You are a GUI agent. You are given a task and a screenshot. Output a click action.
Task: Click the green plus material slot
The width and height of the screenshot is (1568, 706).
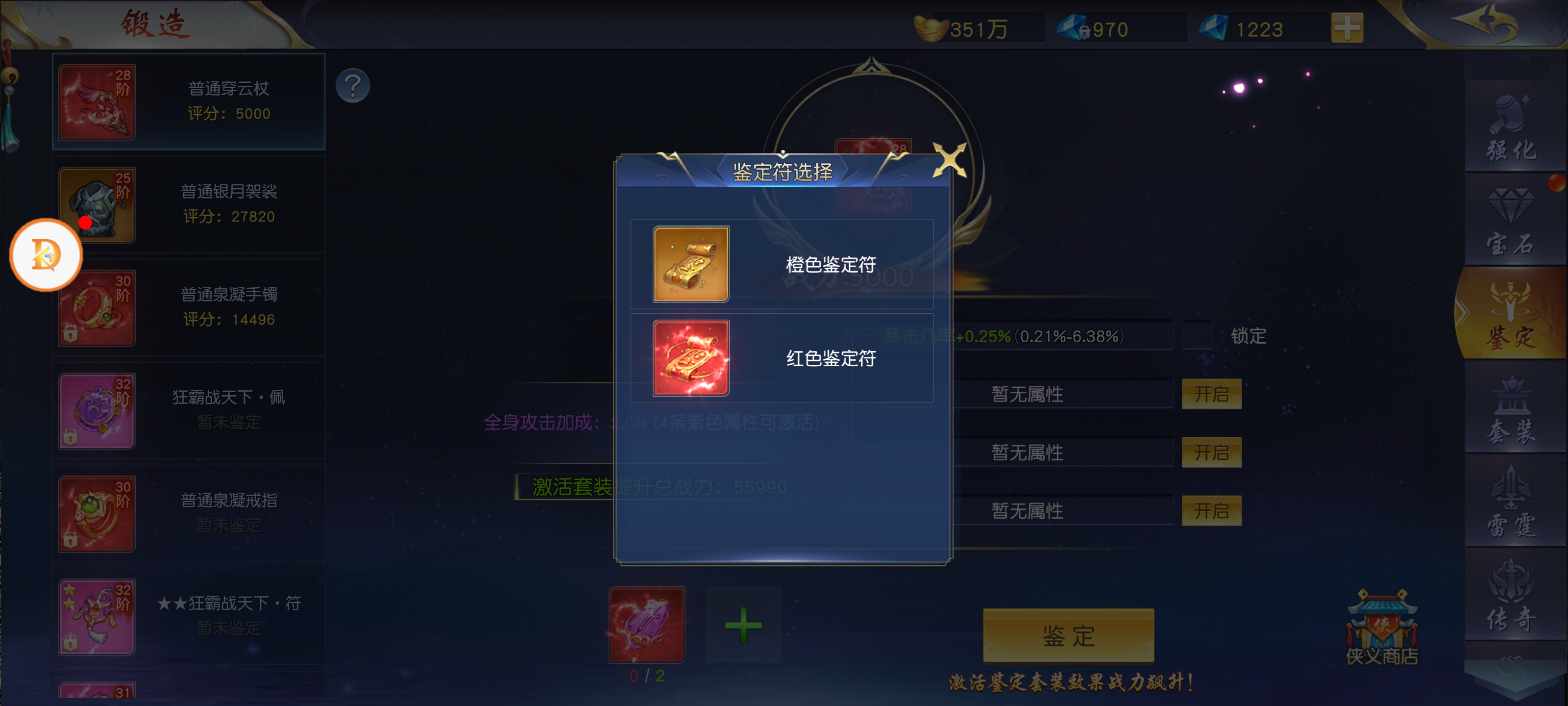coord(743,625)
